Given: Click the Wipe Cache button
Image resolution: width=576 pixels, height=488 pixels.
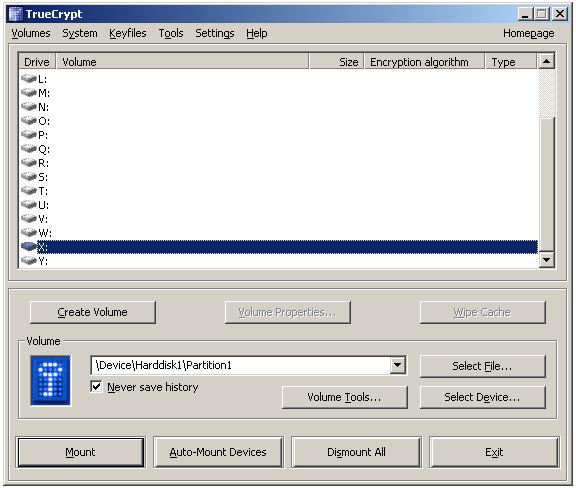Looking at the screenshot, I should pos(482,312).
